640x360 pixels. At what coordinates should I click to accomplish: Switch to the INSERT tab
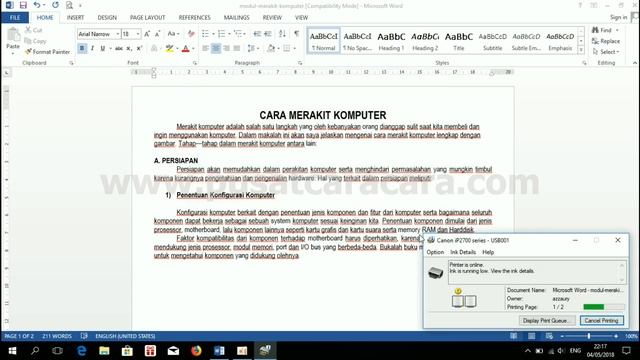(76, 18)
